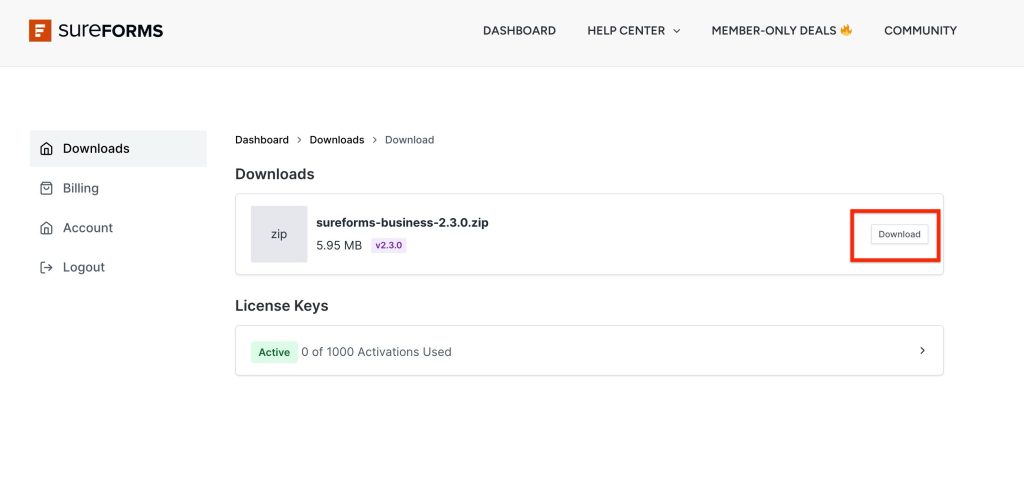Select the zip file thumbnail
The image size is (1024, 488).
(279, 234)
